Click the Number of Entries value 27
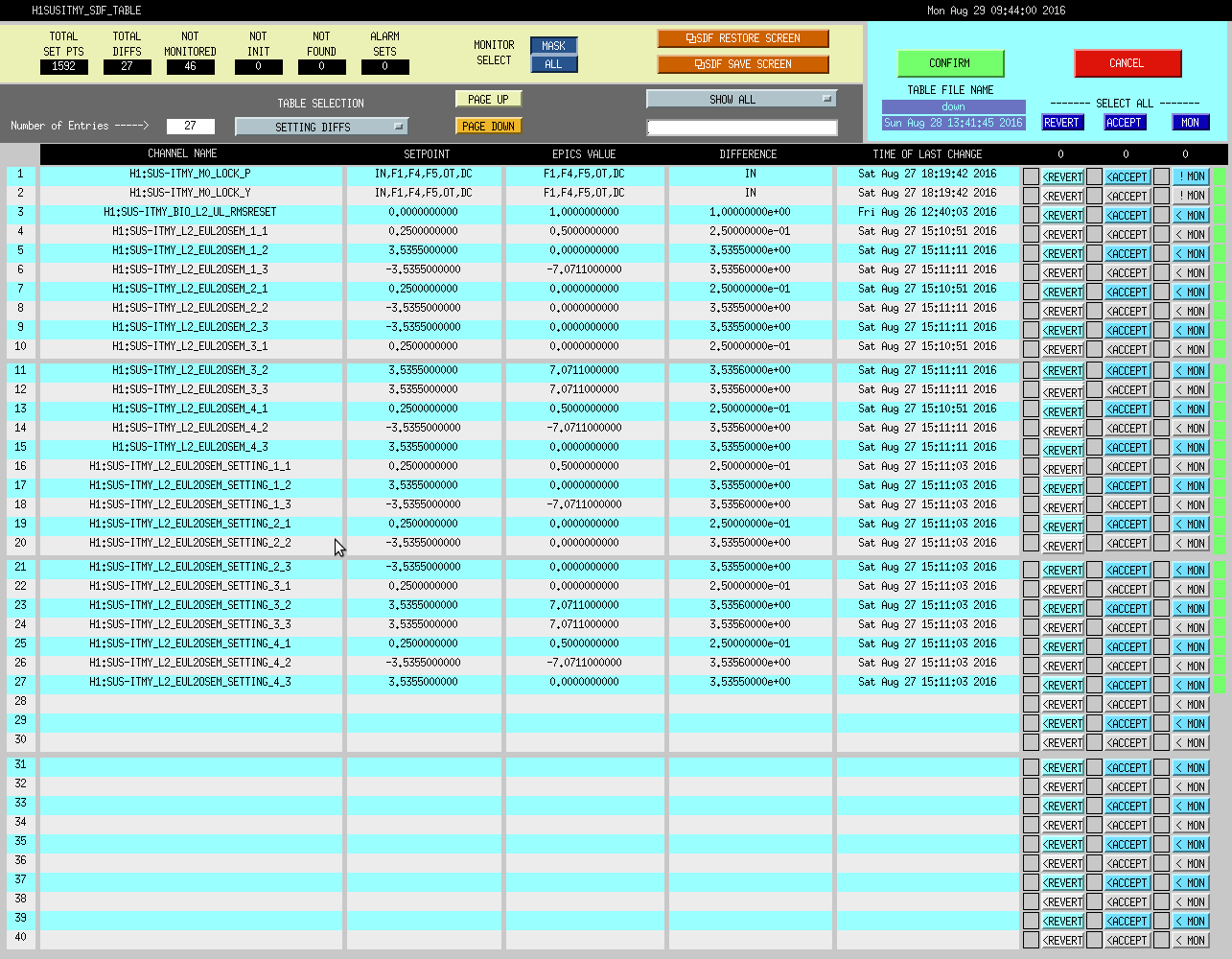This screenshot has width=1232, height=959. click(190, 126)
